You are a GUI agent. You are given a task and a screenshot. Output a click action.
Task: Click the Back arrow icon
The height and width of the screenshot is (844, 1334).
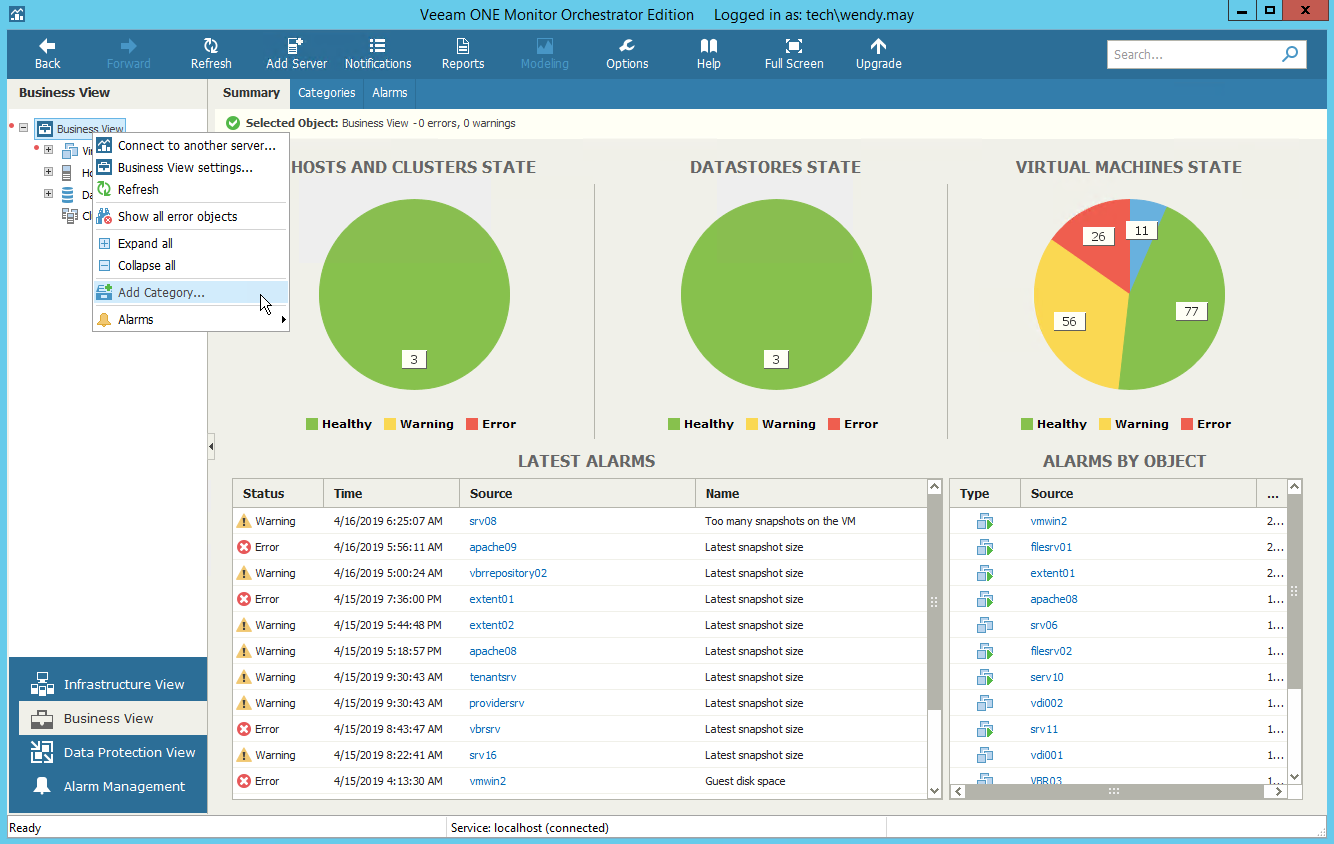point(47,46)
